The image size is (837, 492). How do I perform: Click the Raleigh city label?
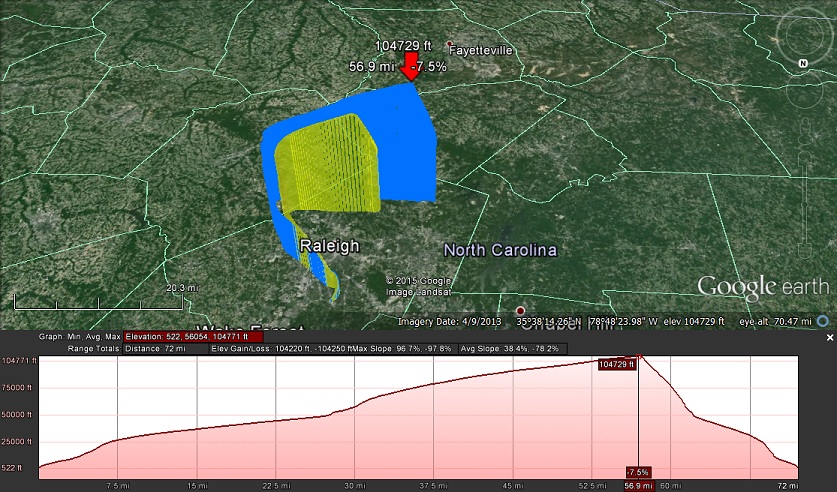(329, 246)
